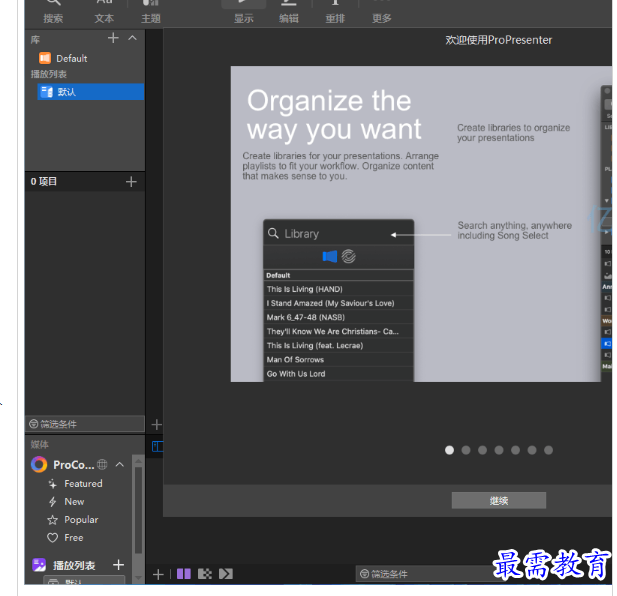617x596 pixels.
Task: Go to the fourth welcome page dot
Action: point(499,450)
